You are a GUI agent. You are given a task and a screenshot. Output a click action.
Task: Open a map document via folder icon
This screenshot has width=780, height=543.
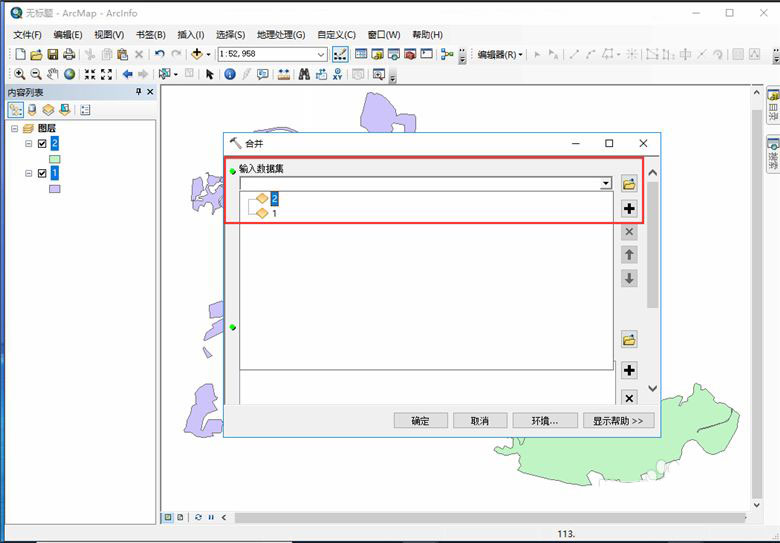tap(36, 54)
